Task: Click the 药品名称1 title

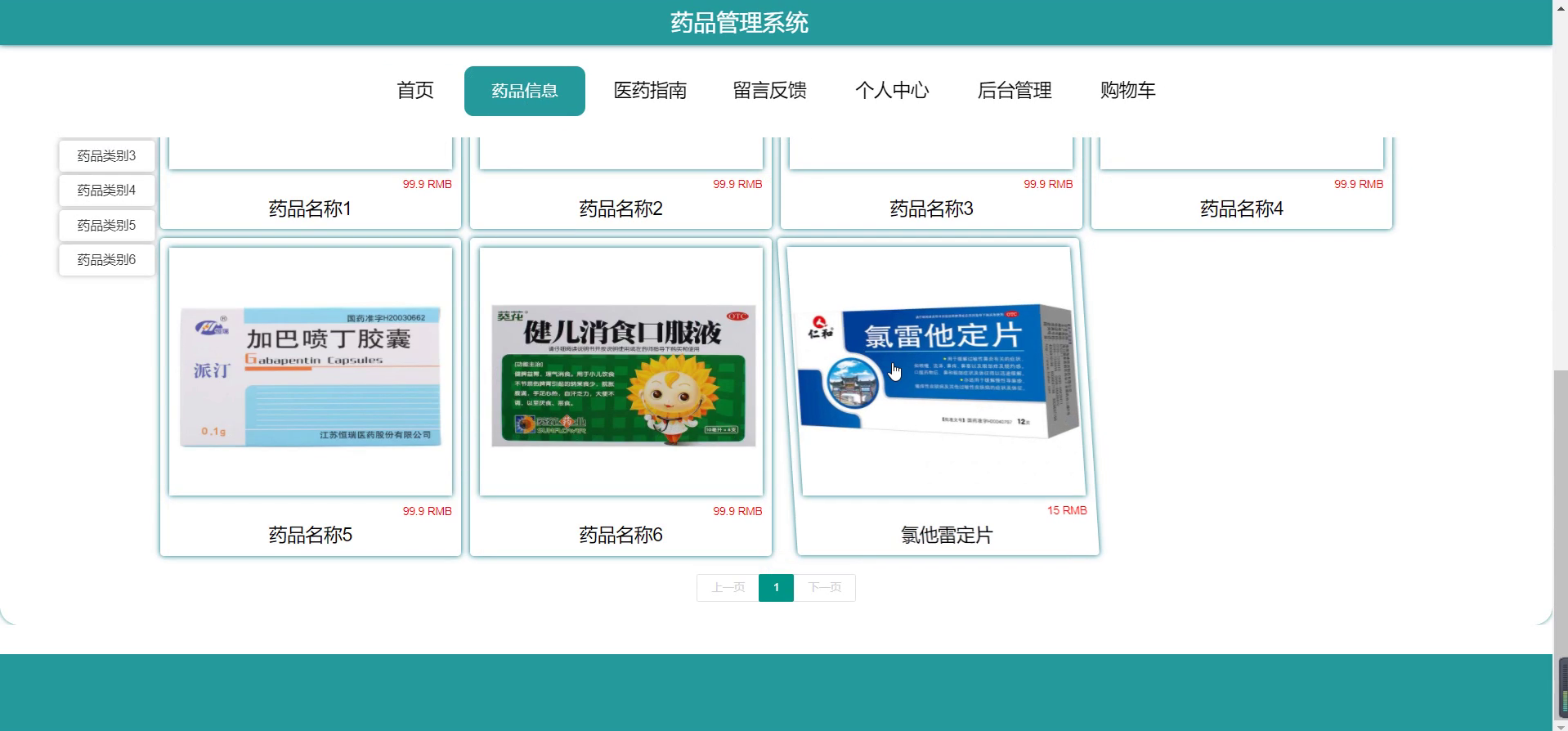Action: (x=310, y=209)
